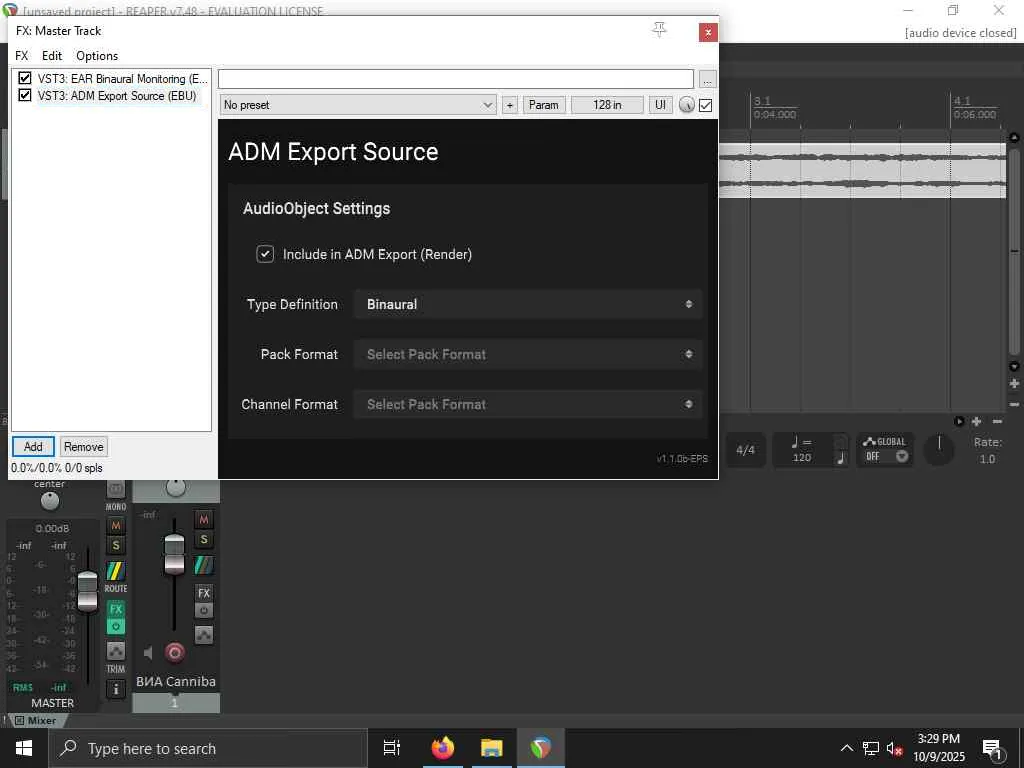Open the Windows Start menu

pos(24,748)
